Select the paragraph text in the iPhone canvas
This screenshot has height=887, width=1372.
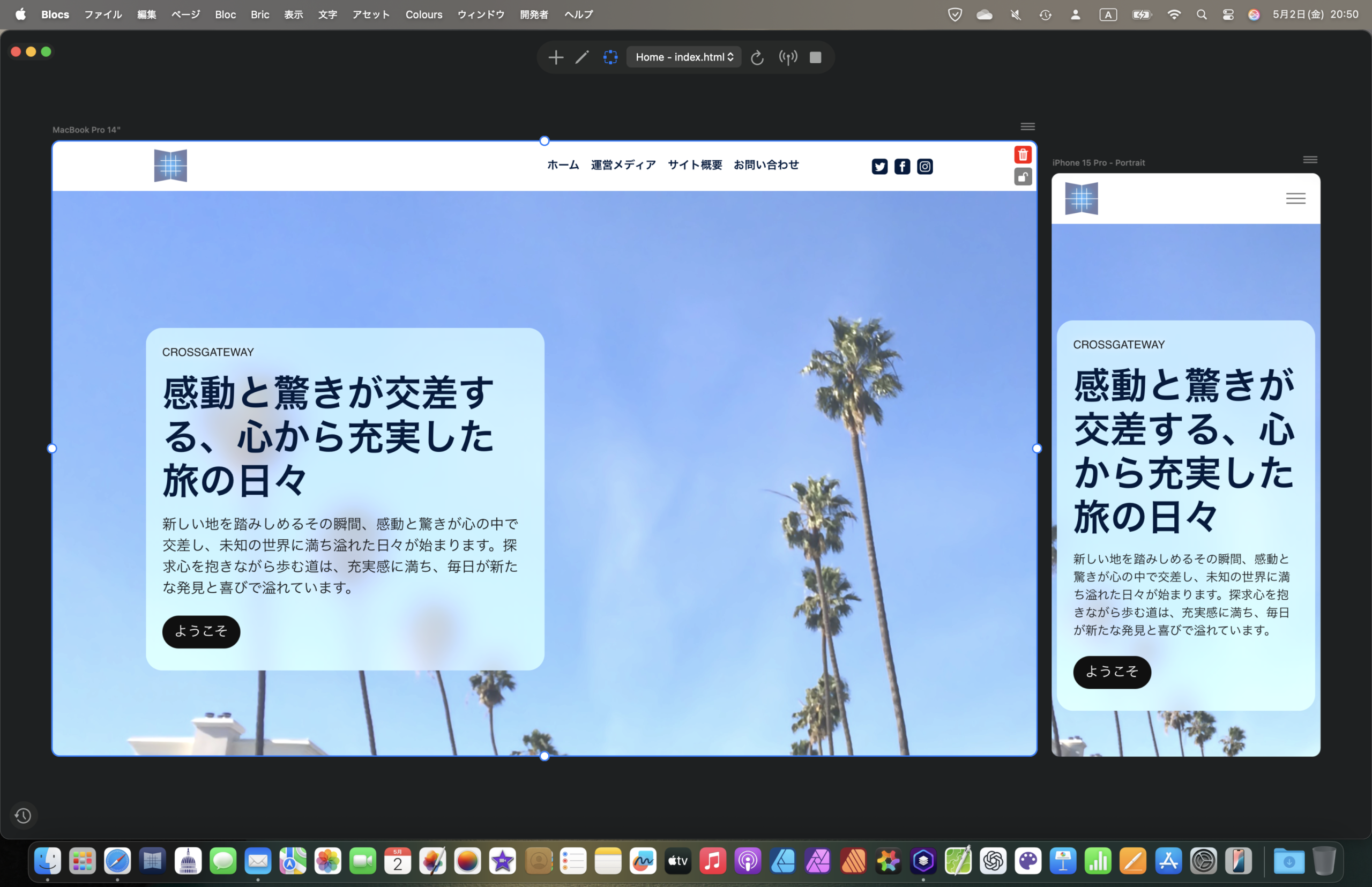[1182, 594]
